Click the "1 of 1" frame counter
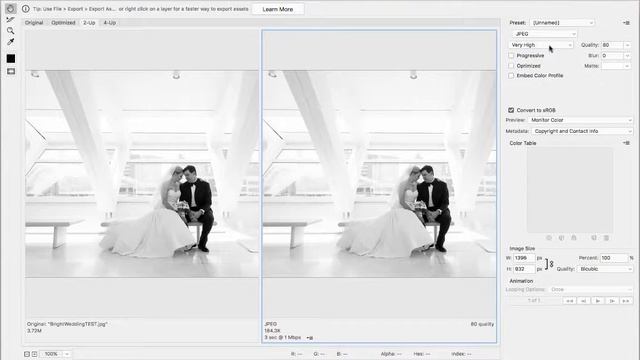 (x=534, y=300)
